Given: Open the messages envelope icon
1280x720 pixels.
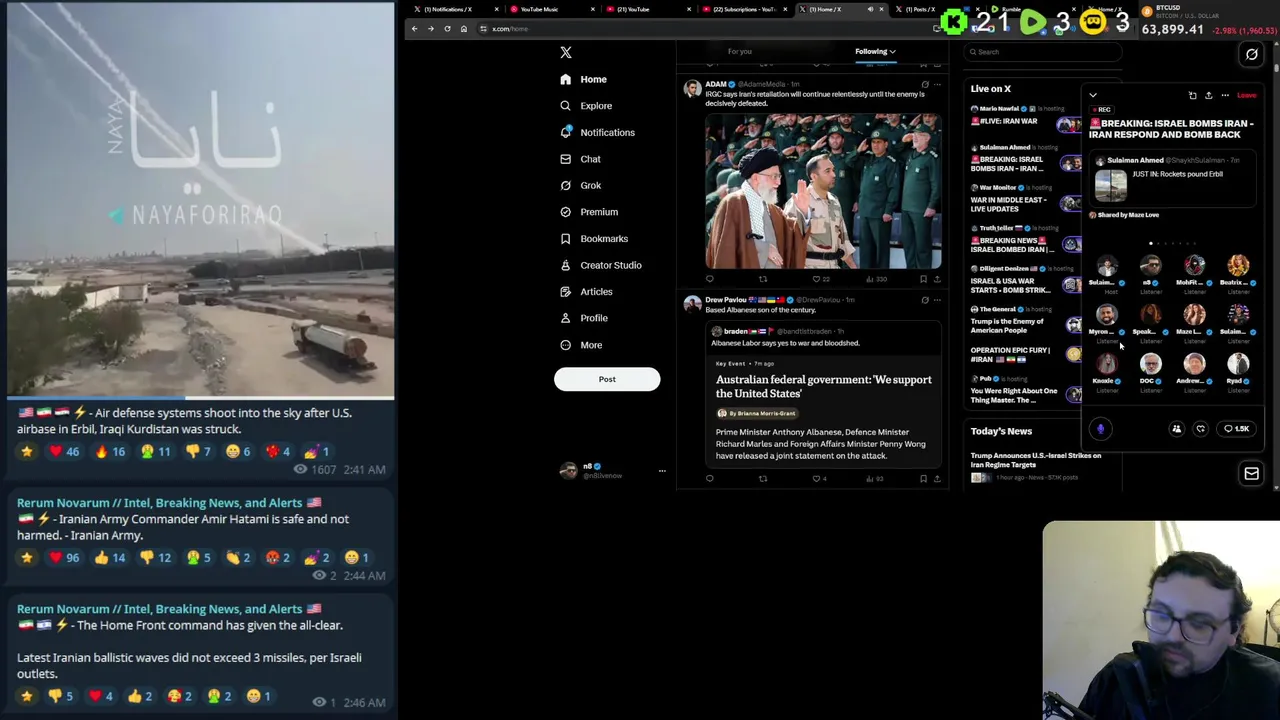Looking at the screenshot, I should coord(1251,473).
